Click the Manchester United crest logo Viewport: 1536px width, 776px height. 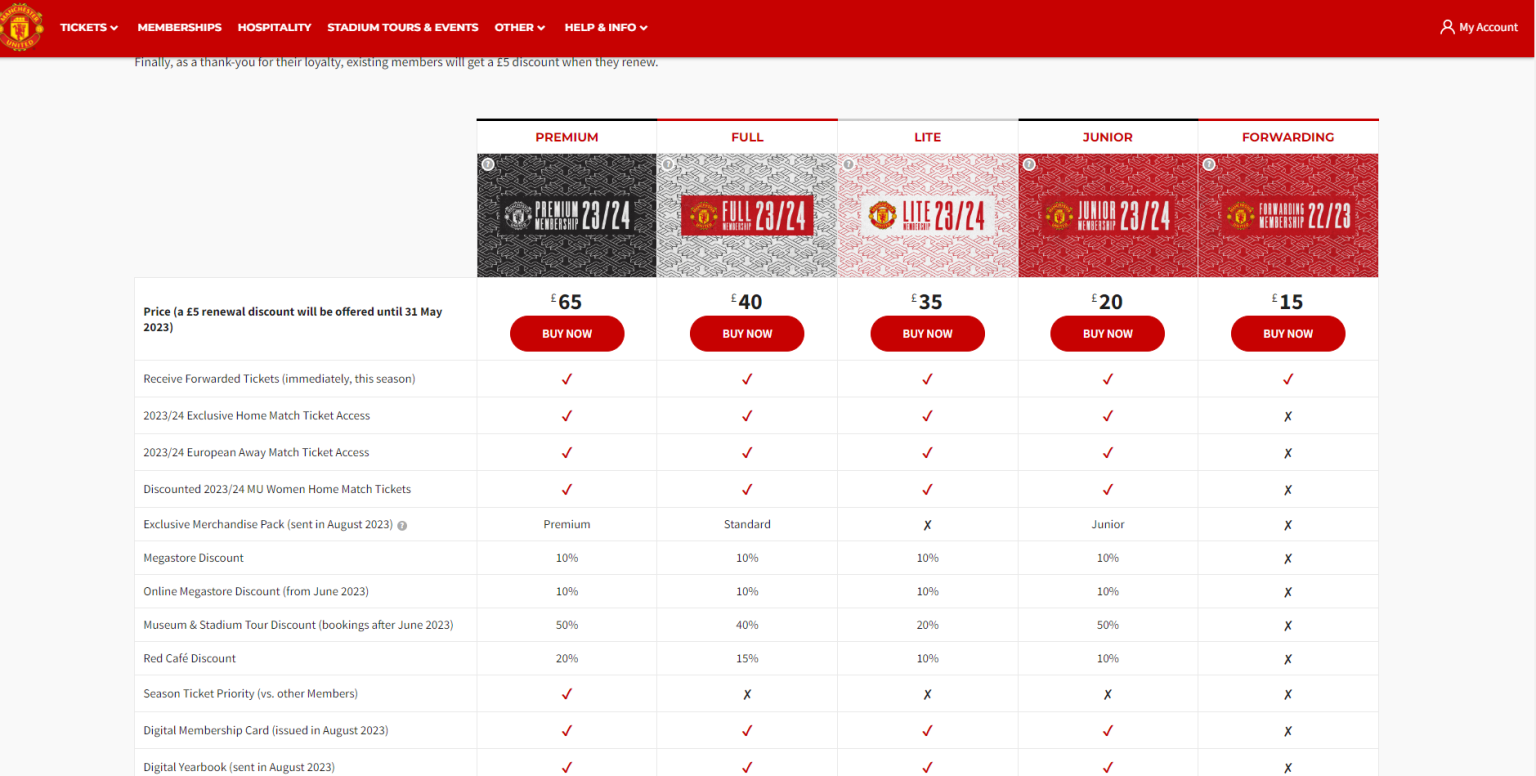point(21,27)
